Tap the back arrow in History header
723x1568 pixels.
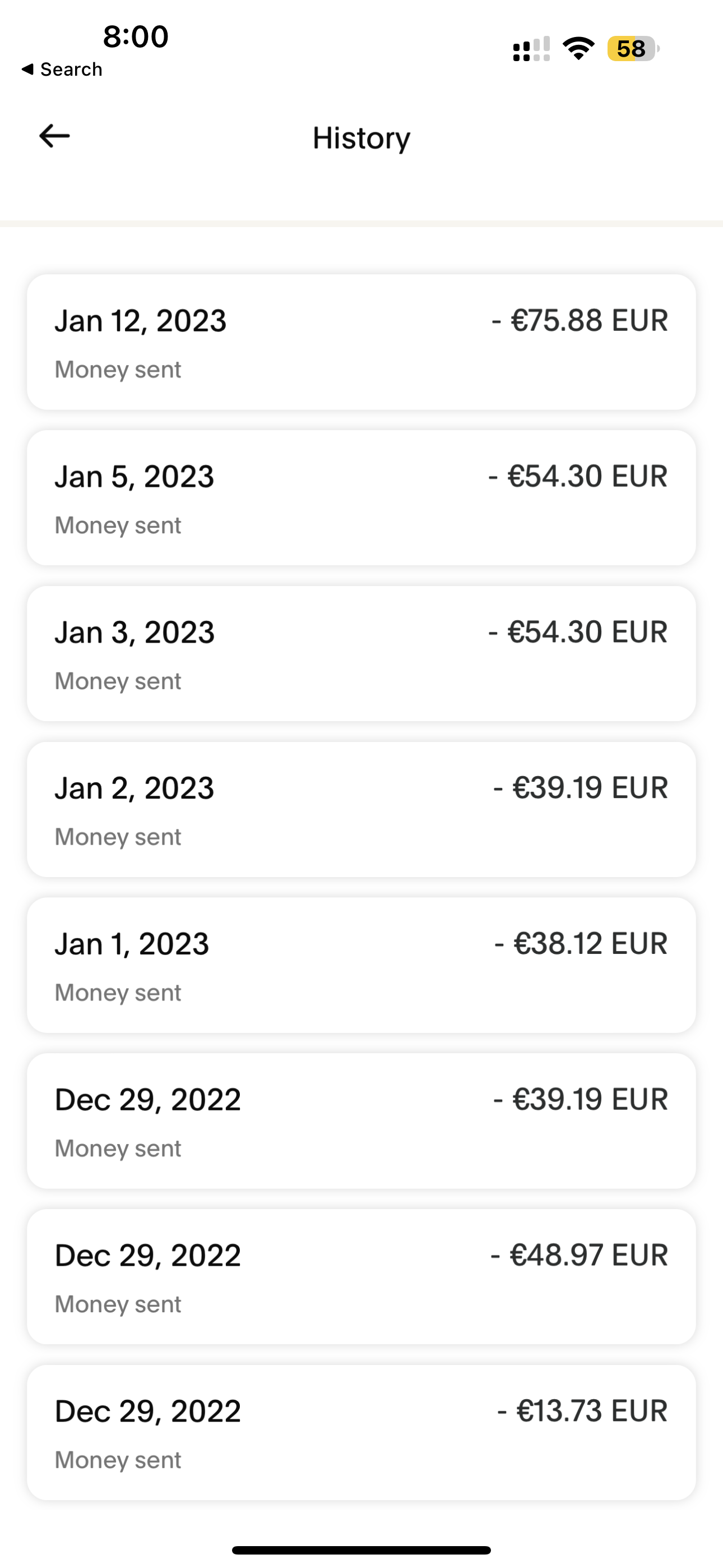pos(55,136)
